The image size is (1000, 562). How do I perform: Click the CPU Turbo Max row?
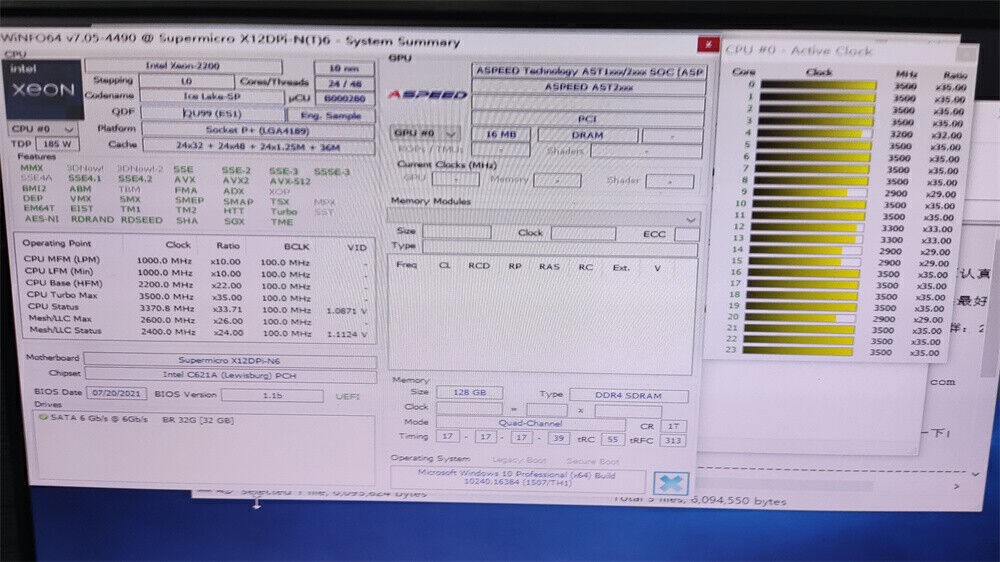[196, 296]
